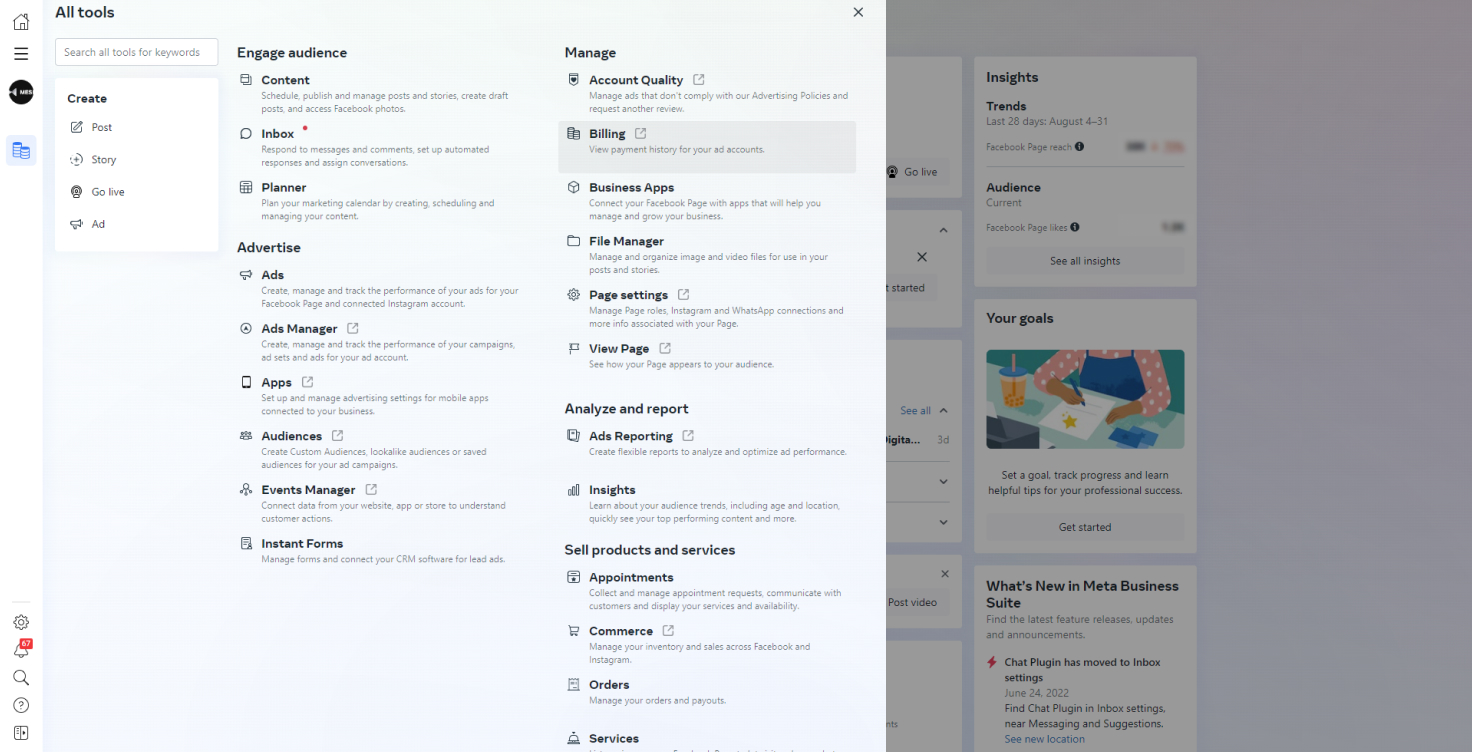Click the Home icon in left sidebar
Viewport: 1472px width, 752px height.
click(21, 22)
